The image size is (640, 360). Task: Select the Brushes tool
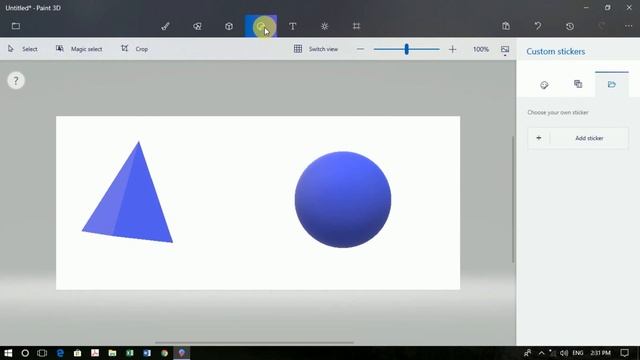[x=165, y=26]
